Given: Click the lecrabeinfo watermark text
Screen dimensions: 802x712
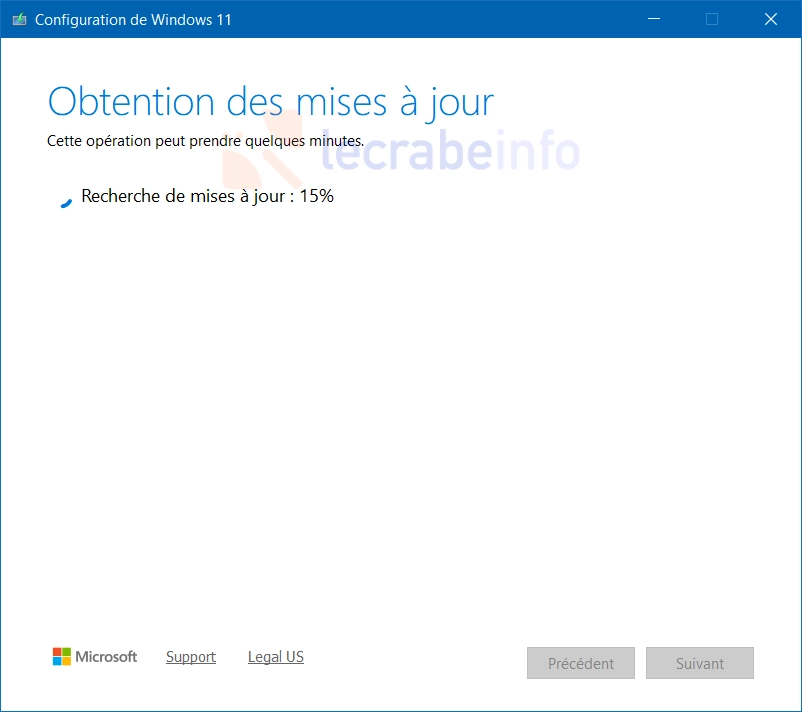Looking at the screenshot, I should click(450, 152).
